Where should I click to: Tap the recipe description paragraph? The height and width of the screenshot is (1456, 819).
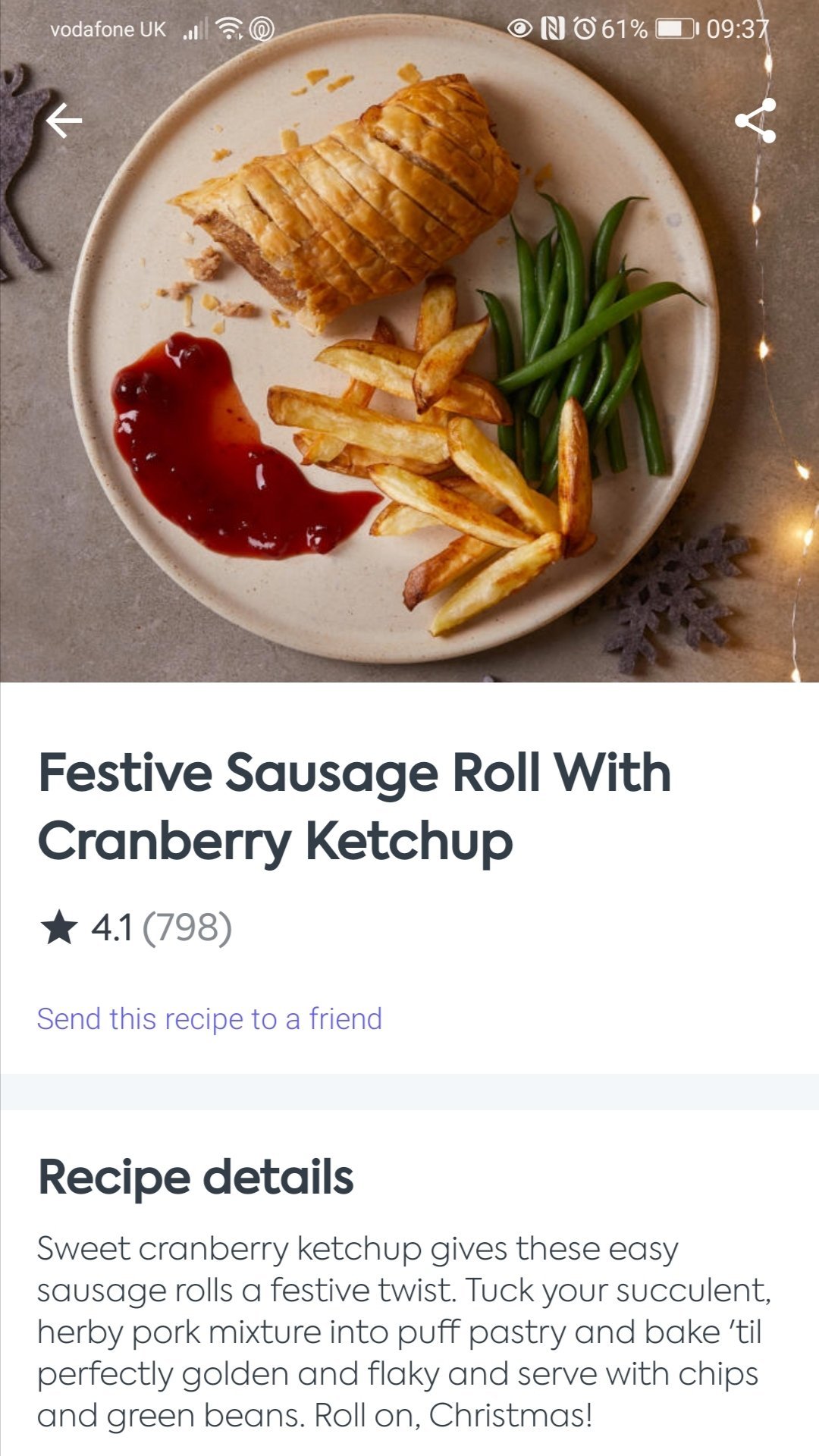403,1332
